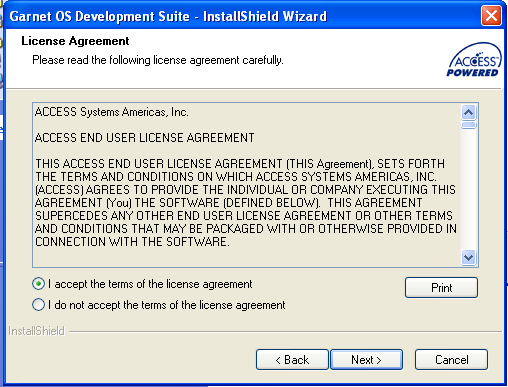
Task: Click the InstallShield label at bottom left
Action: [x=36, y=331]
